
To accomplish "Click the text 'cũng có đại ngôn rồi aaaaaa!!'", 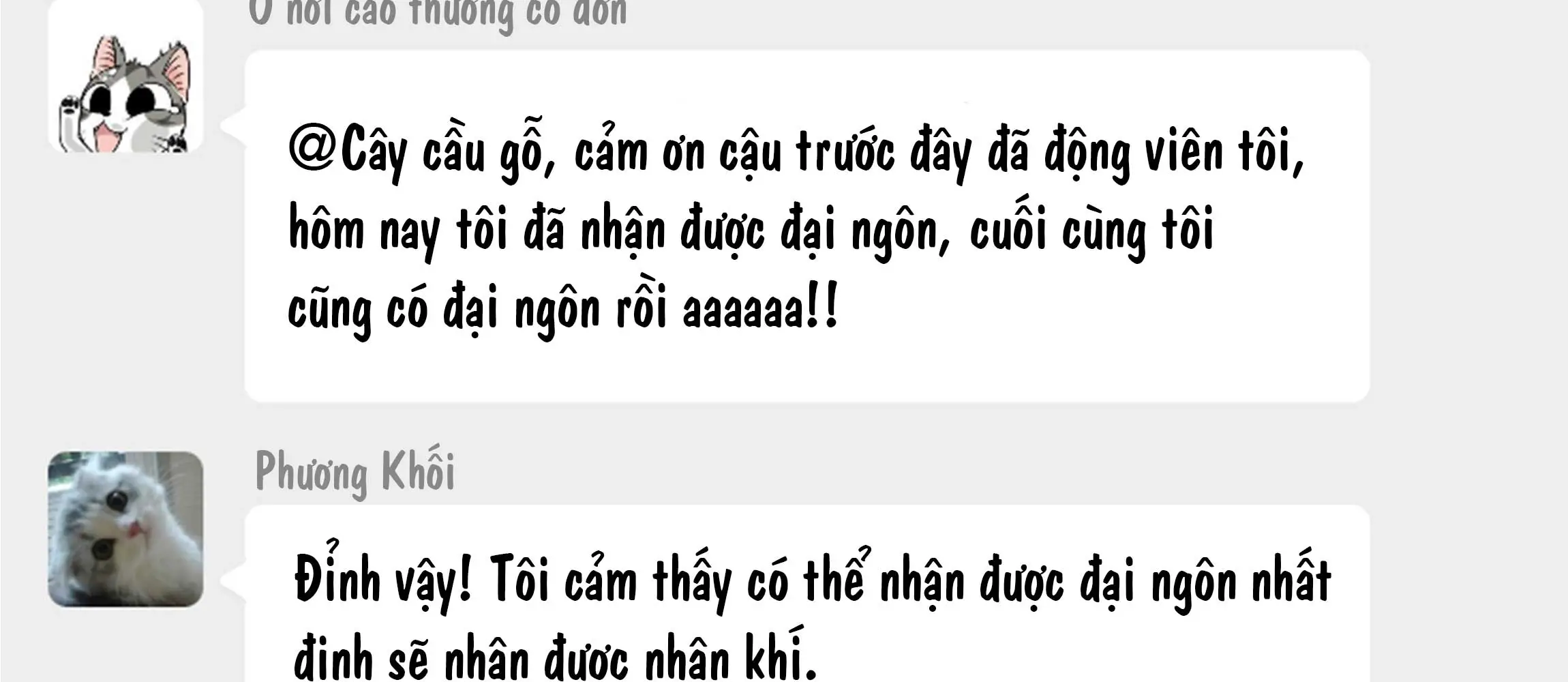I will click(563, 309).
